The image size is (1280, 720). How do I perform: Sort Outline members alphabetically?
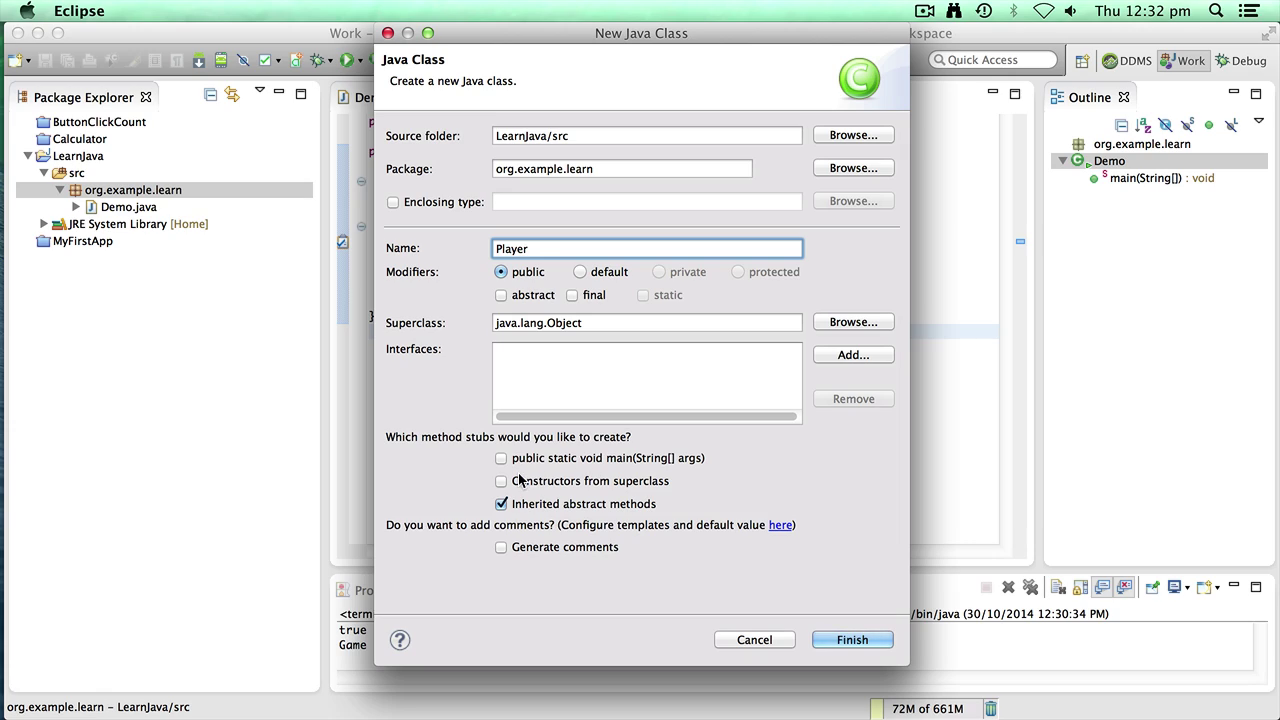[1143, 125]
